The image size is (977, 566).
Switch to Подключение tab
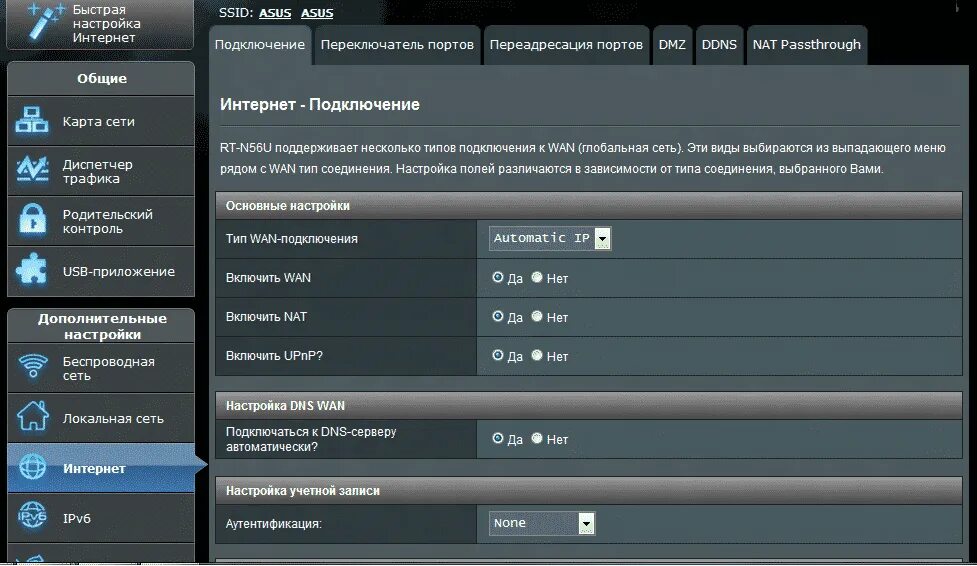(260, 45)
